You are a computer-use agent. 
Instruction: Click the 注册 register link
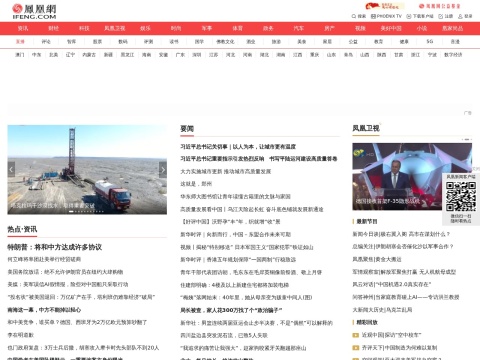tap(446, 16)
